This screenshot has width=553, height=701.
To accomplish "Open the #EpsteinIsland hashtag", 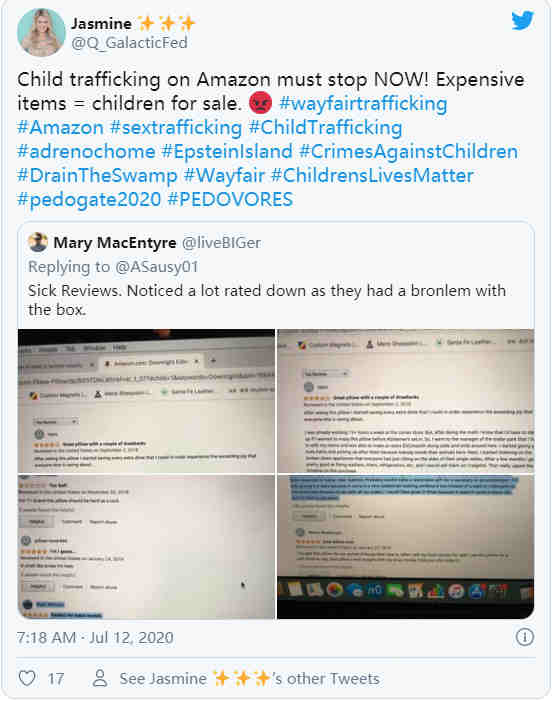I will point(227,152).
